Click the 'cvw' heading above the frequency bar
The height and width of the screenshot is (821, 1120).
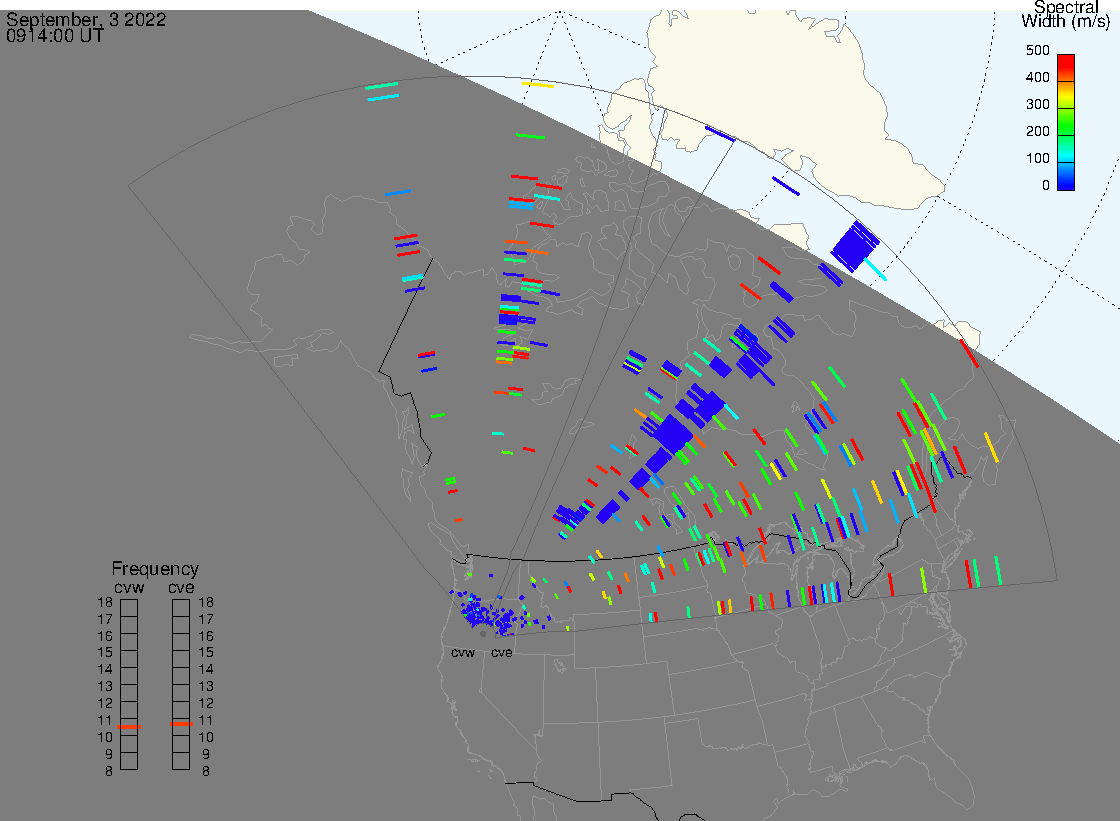pyautogui.click(x=129, y=587)
